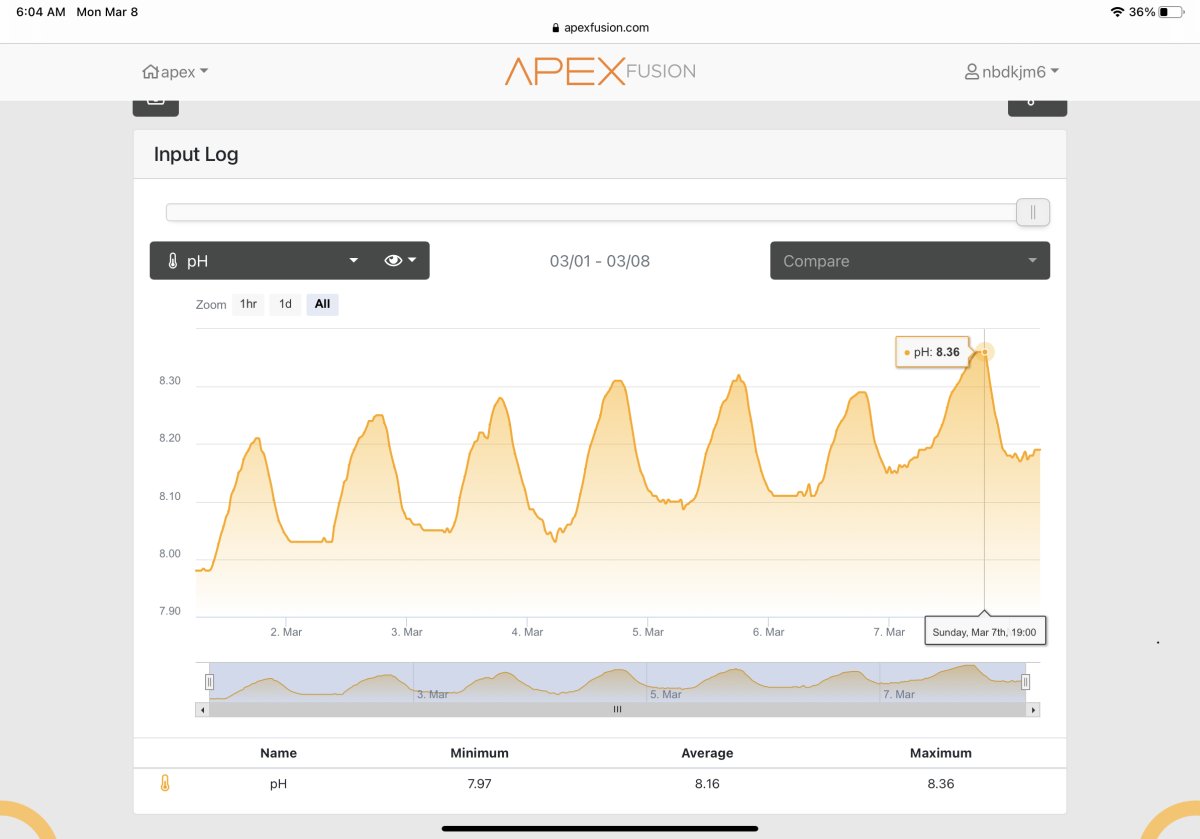Click the Wi-Fi status icon

1117,12
